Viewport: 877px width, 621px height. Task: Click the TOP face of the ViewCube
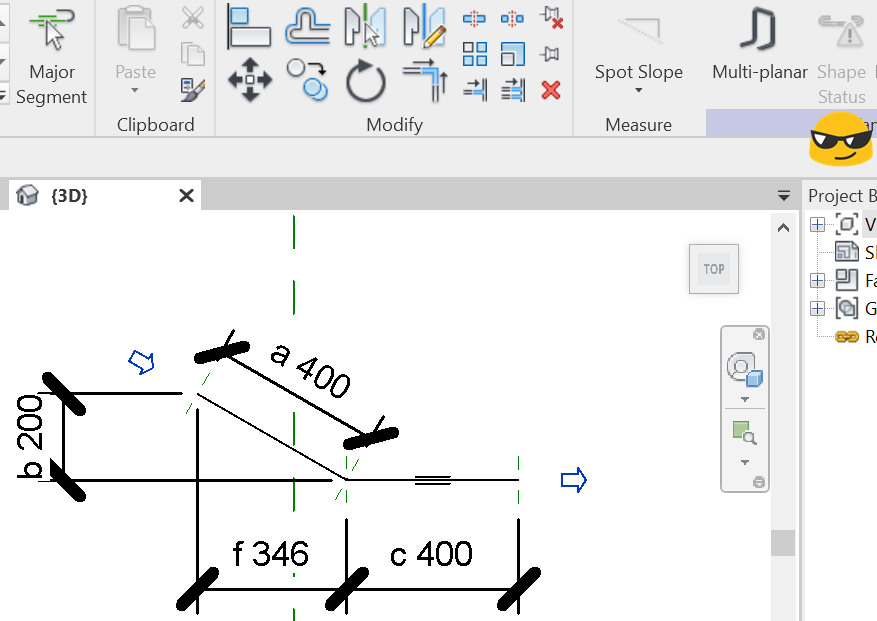(x=713, y=268)
